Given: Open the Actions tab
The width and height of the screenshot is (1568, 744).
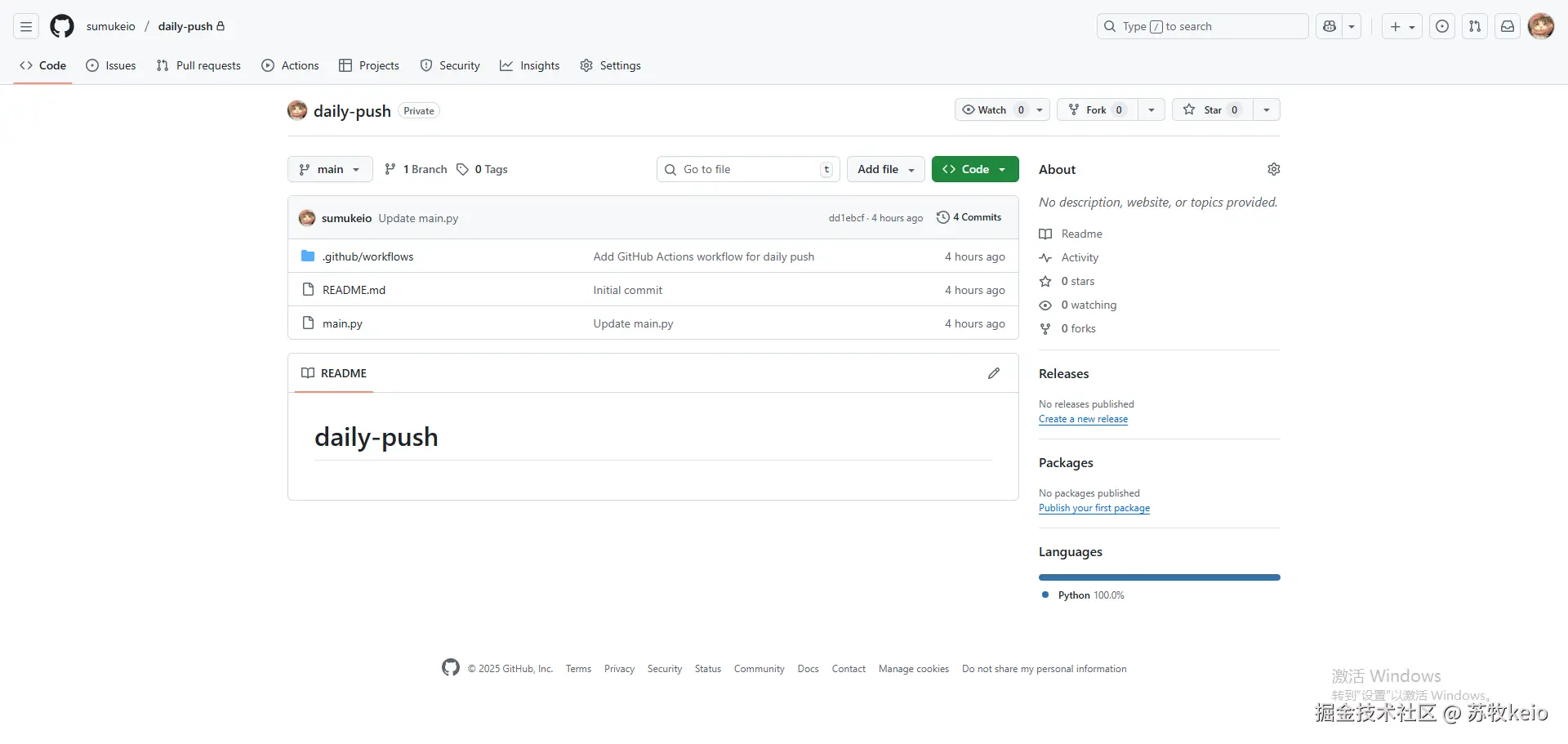Looking at the screenshot, I should pyautogui.click(x=290, y=65).
